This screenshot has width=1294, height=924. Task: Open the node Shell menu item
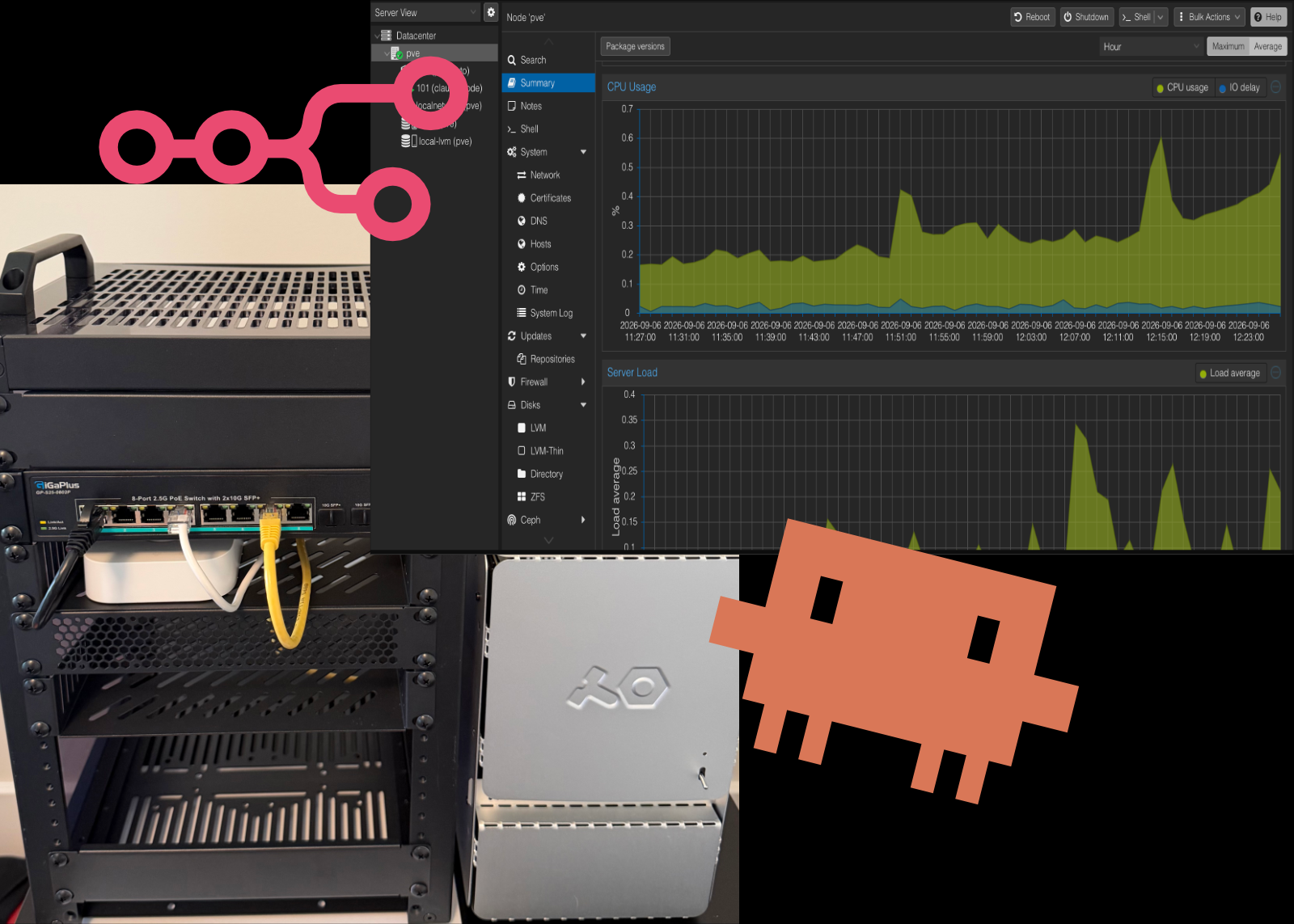[x=548, y=129]
